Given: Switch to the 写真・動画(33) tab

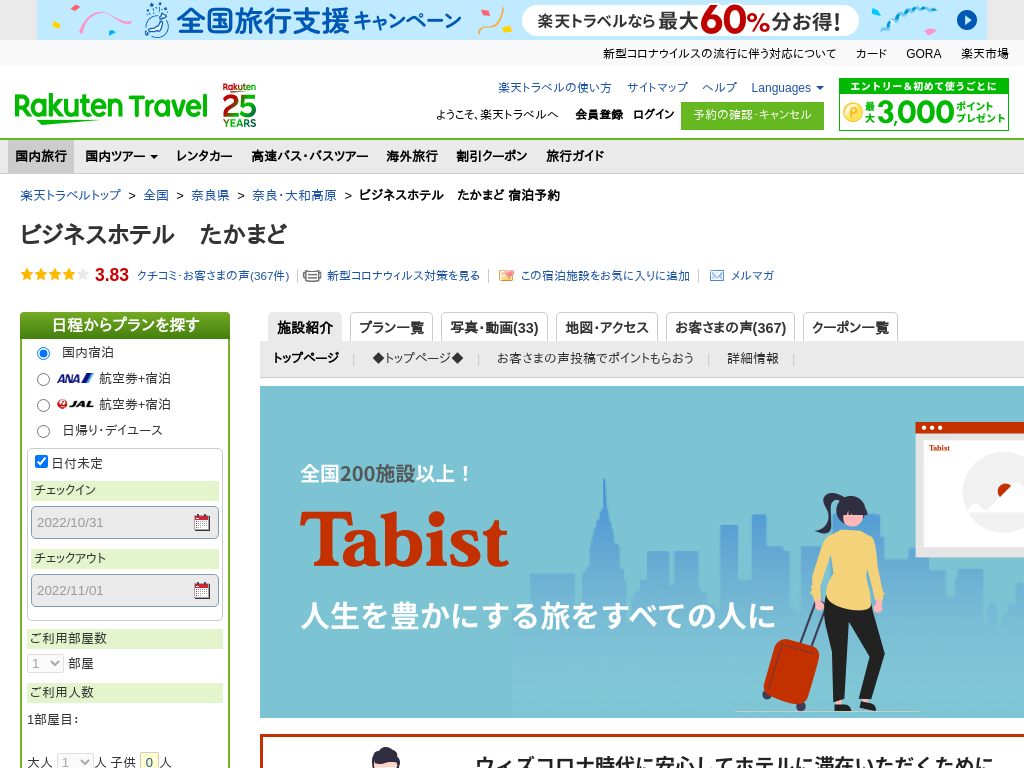Looking at the screenshot, I should click(x=494, y=327).
